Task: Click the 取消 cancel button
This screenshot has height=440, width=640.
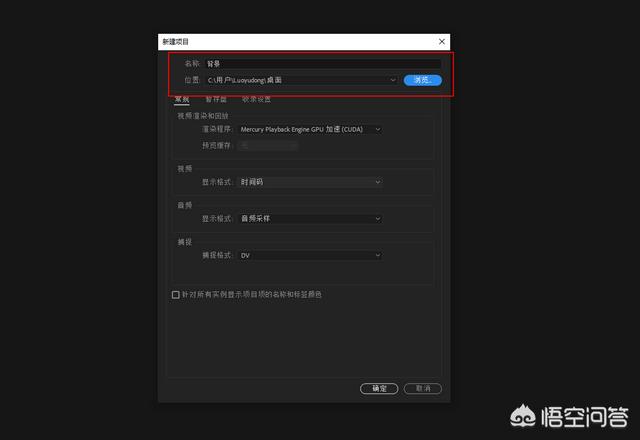Action: coord(424,388)
